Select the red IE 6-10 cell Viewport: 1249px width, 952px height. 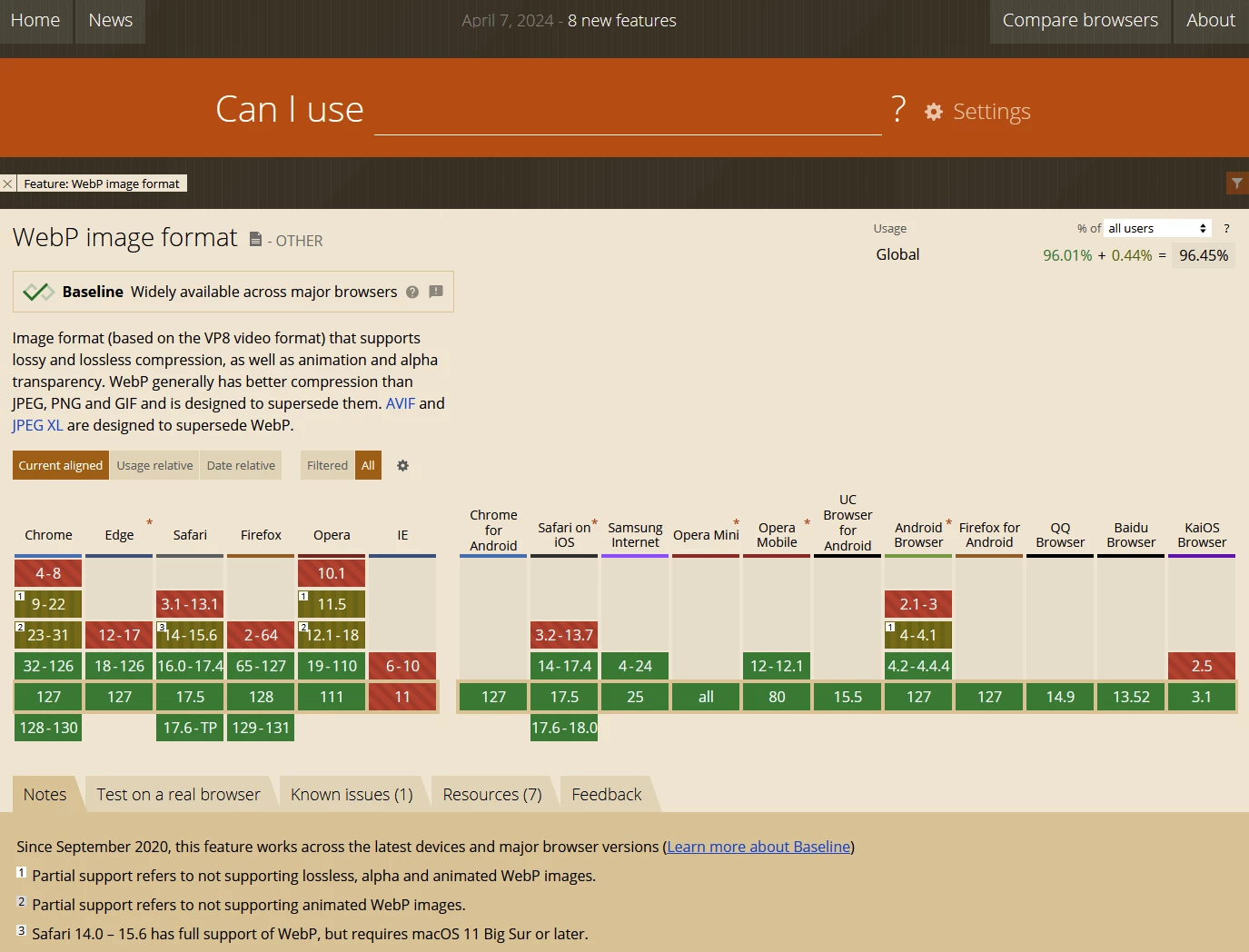[x=402, y=666]
